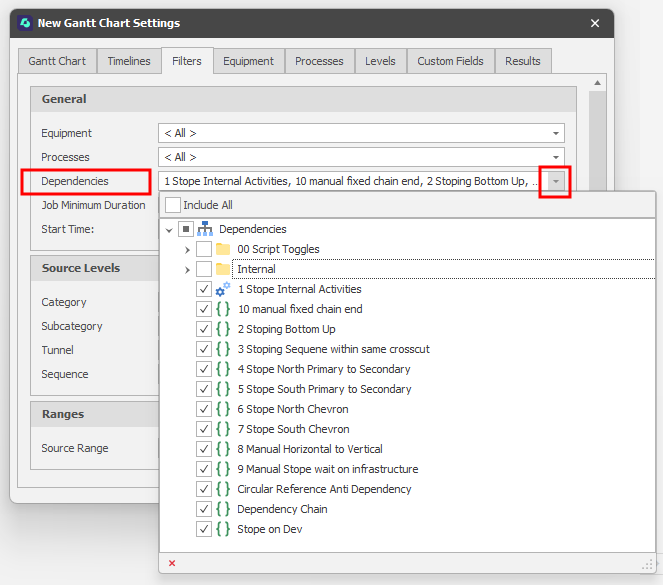Click the Dependencies hierarchy root icon
This screenshot has height=588, width=663.
coord(205,230)
